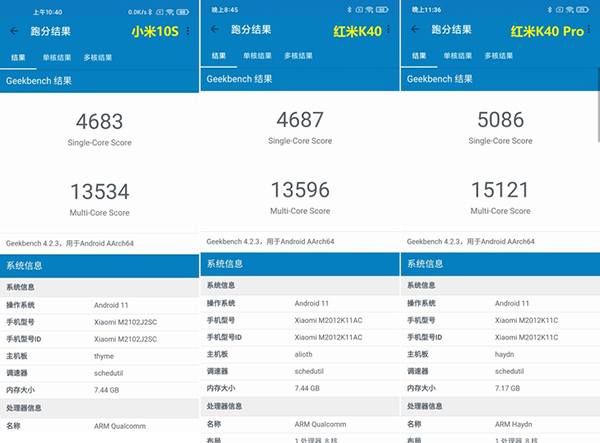600x443 pixels.
Task: Open 单核结果 tab on K40 Pro screen
Action: 456,56
